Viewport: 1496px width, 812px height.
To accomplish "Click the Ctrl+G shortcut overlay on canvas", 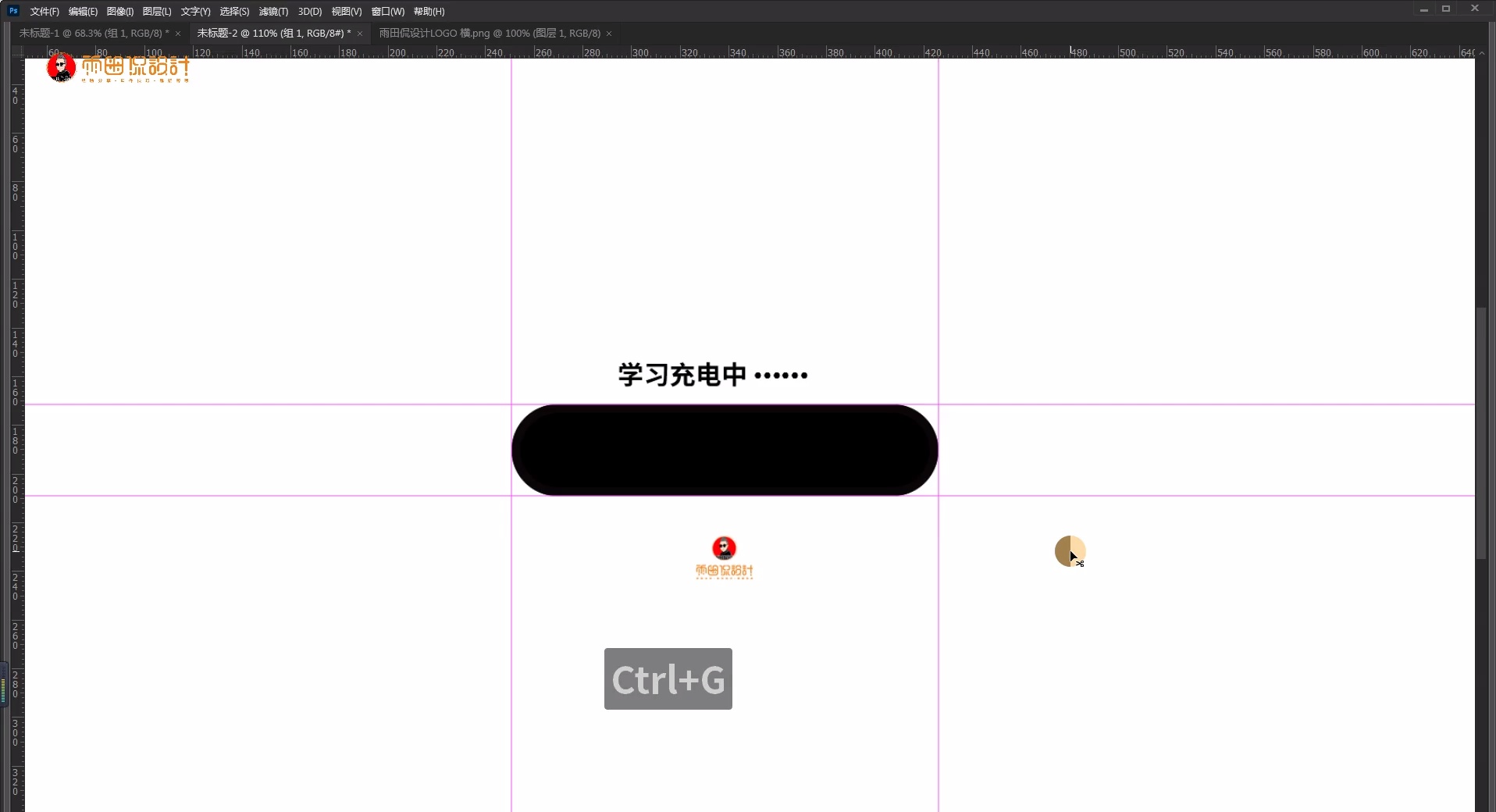I will click(668, 678).
